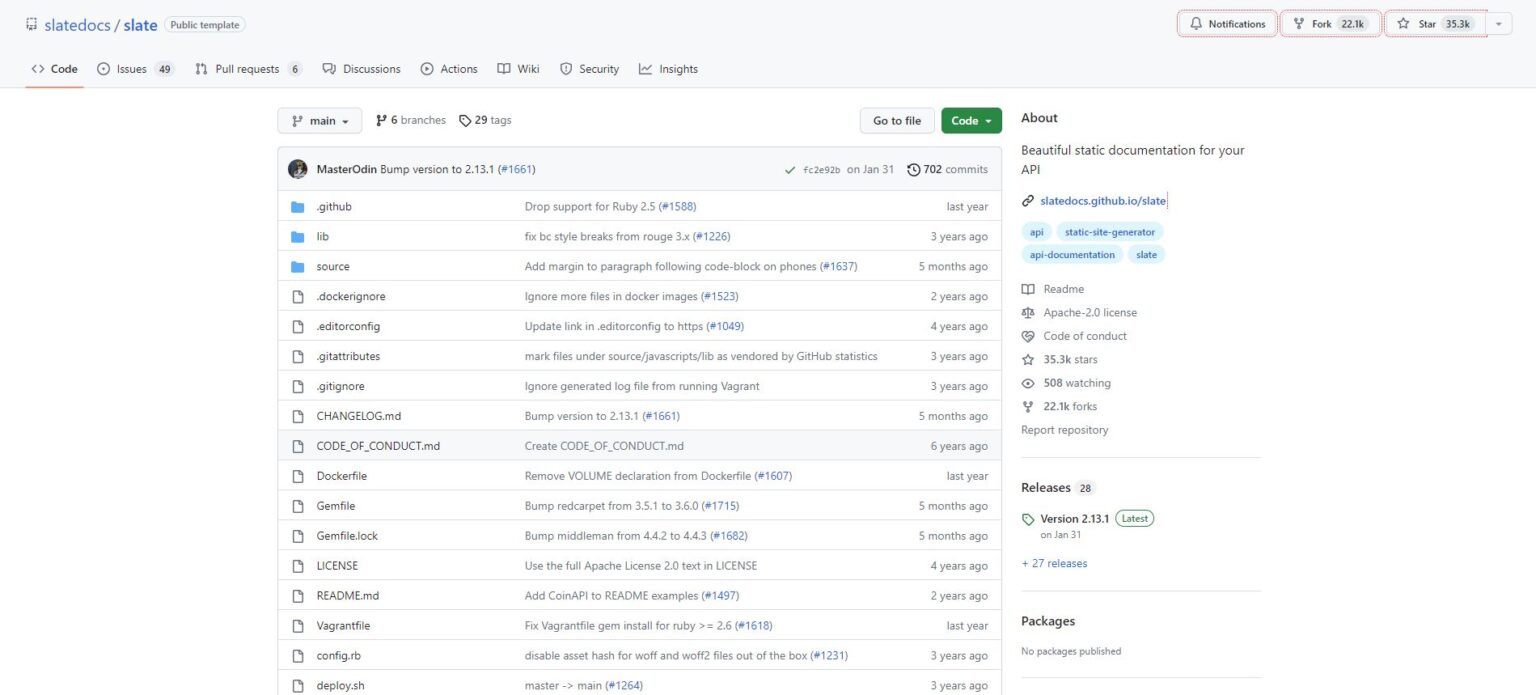Click the Discussions speech bubble icon
The width and height of the screenshot is (1536, 695).
click(x=330, y=68)
